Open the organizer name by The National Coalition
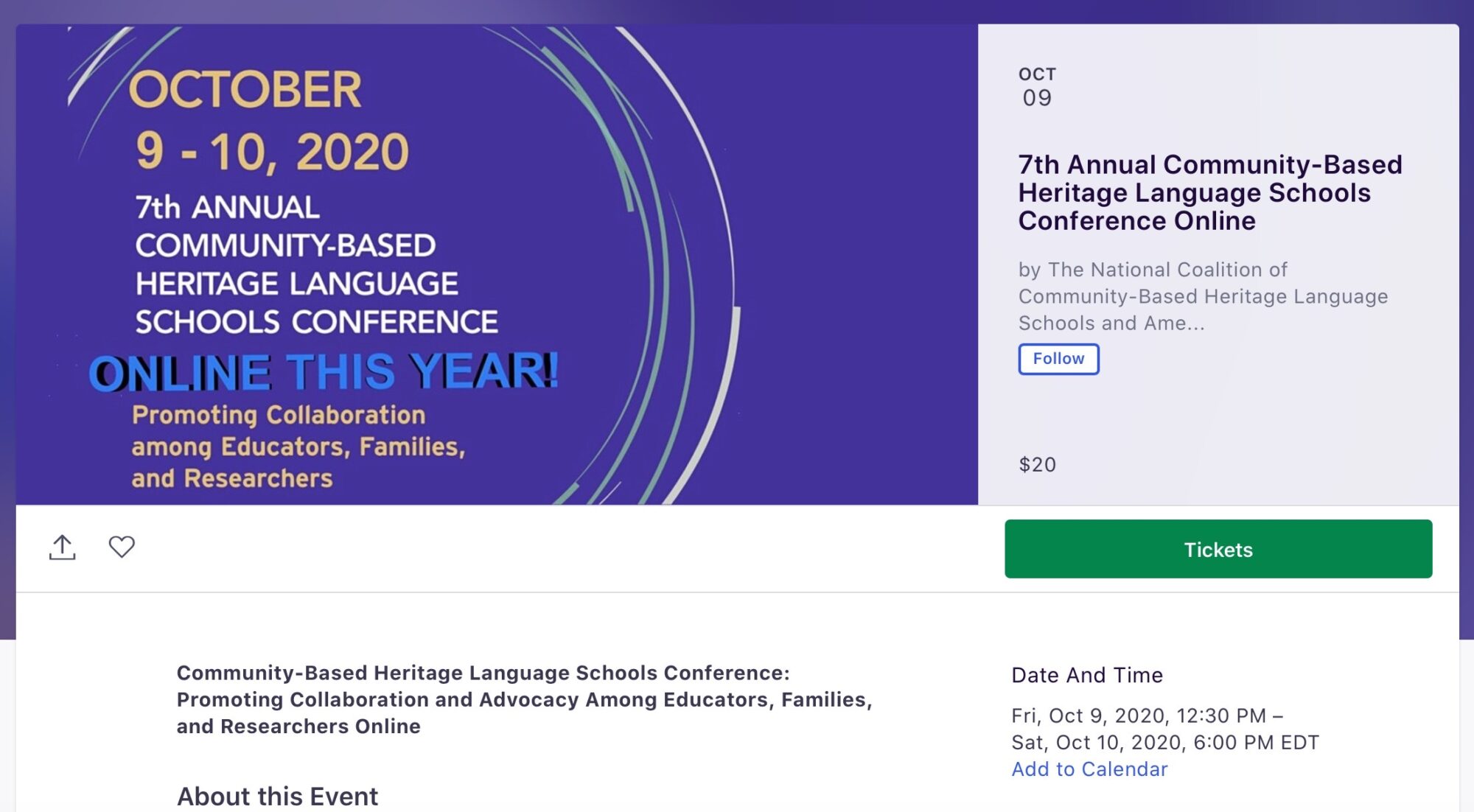The width and height of the screenshot is (1474, 812). click(x=1203, y=296)
